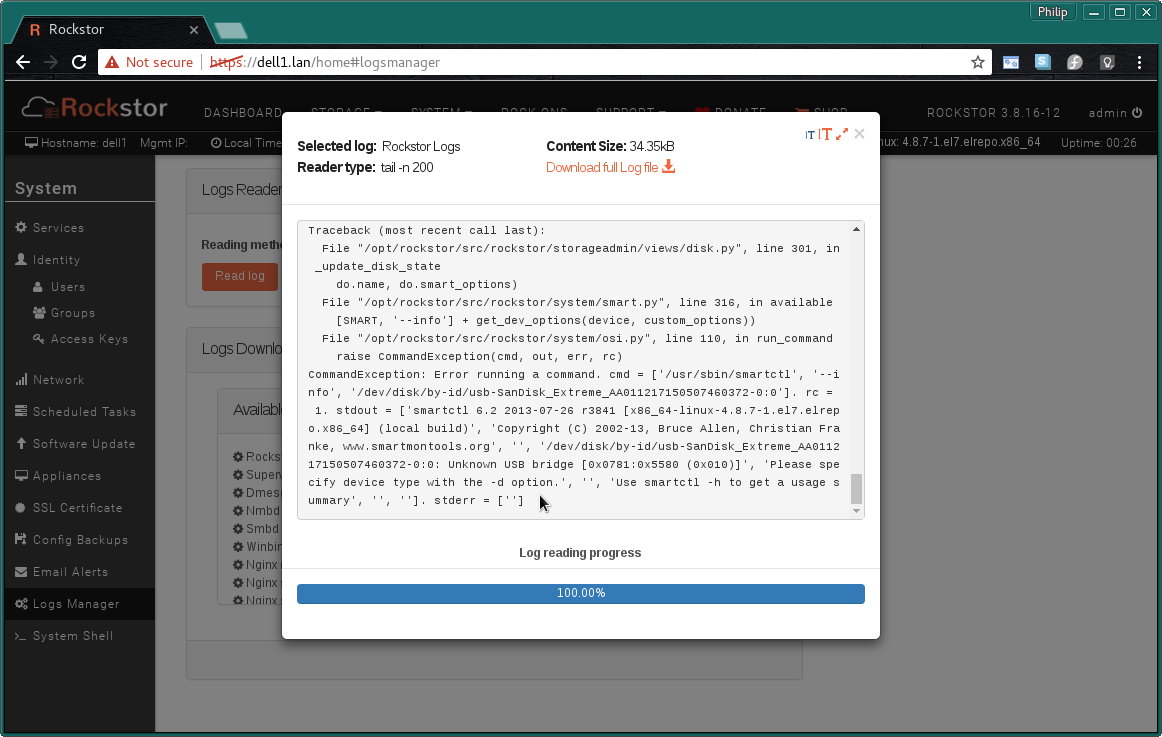Screen dimensions: 1162x737
Task: Open Software Update in sidebar
Action: pyautogui.click(x=75, y=444)
